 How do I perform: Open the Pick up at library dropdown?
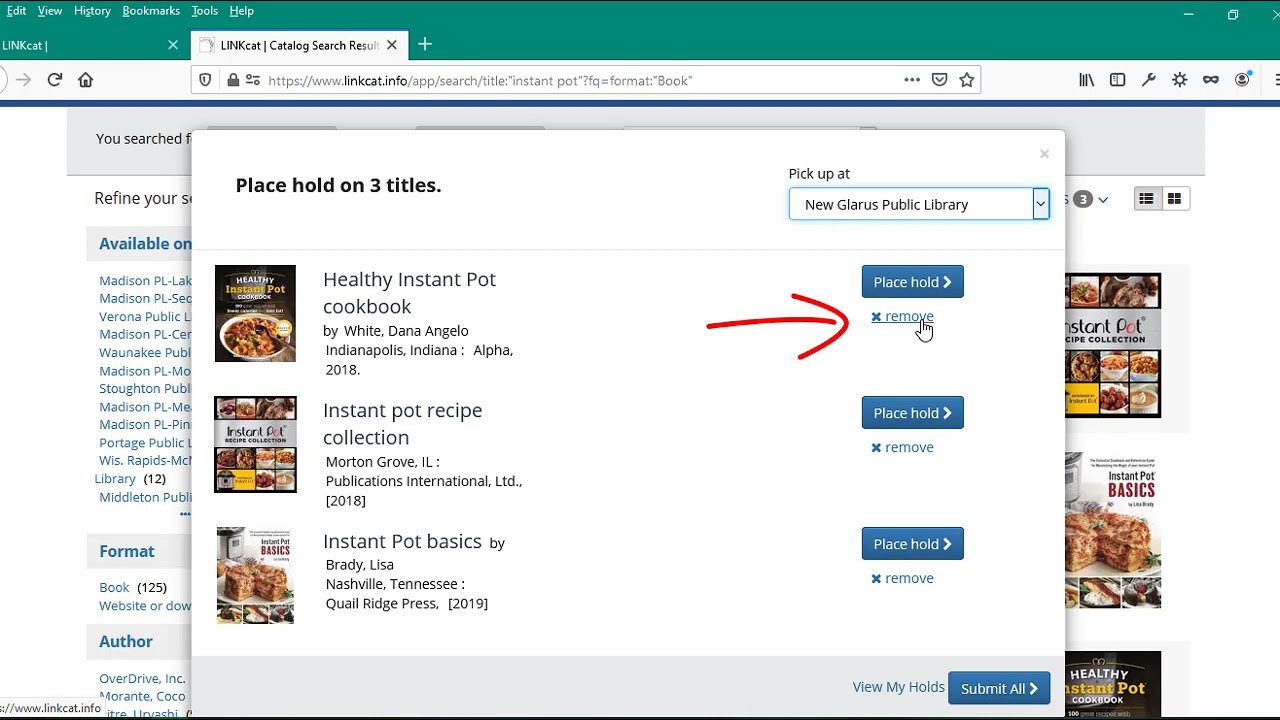[919, 204]
